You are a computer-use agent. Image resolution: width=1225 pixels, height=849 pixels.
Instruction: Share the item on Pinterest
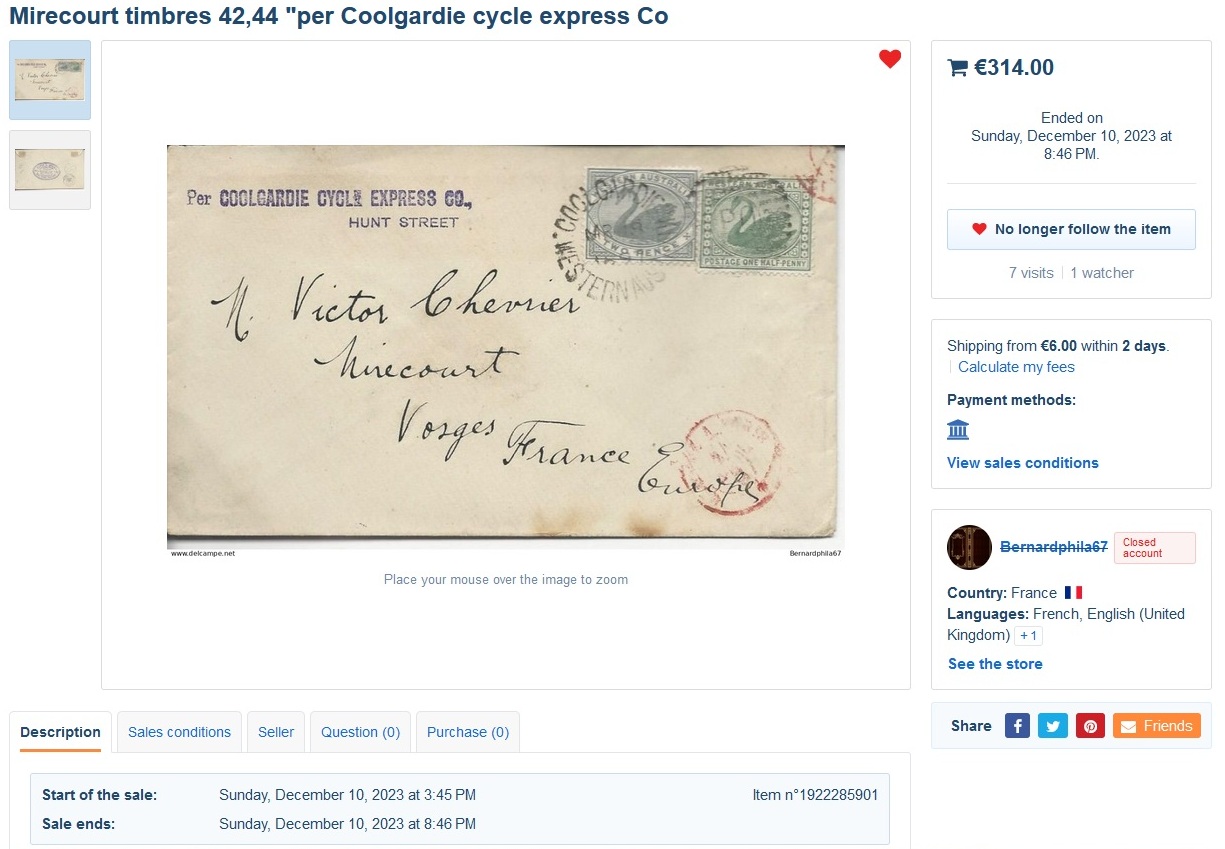pyautogui.click(x=1090, y=726)
